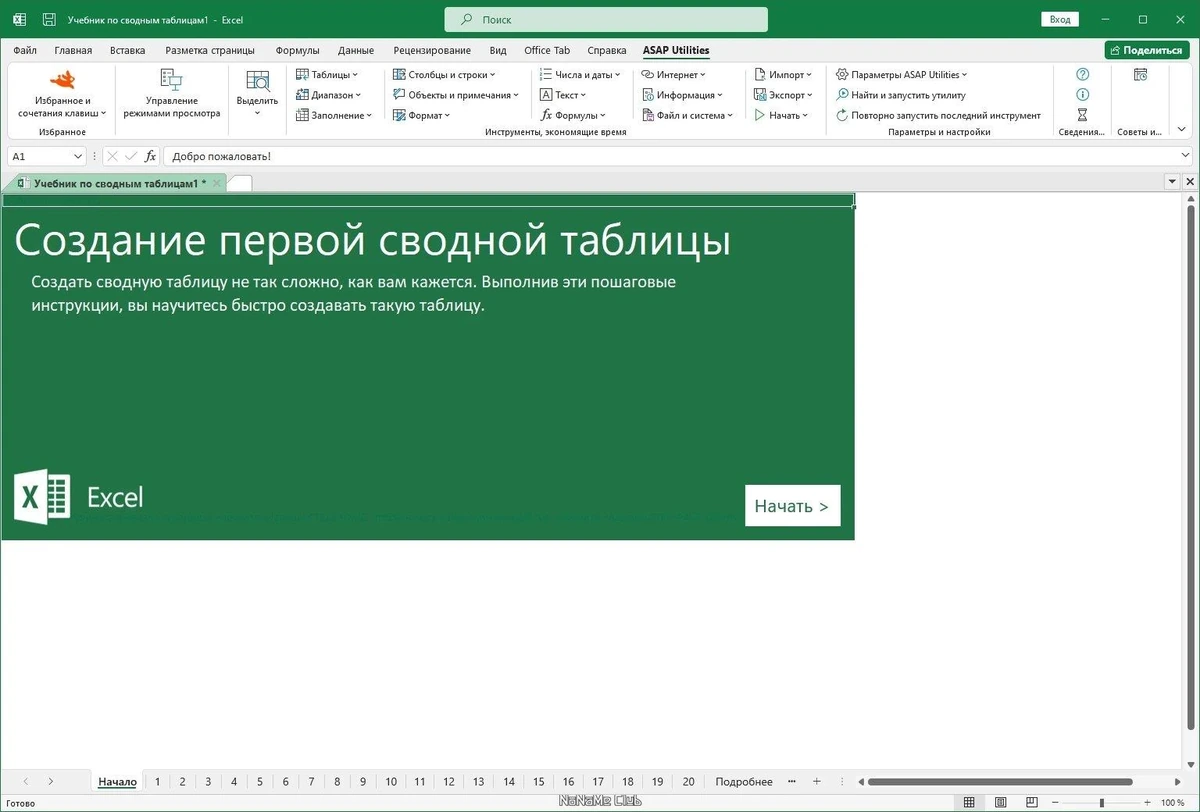Click the Поиск search box

(x=606, y=19)
